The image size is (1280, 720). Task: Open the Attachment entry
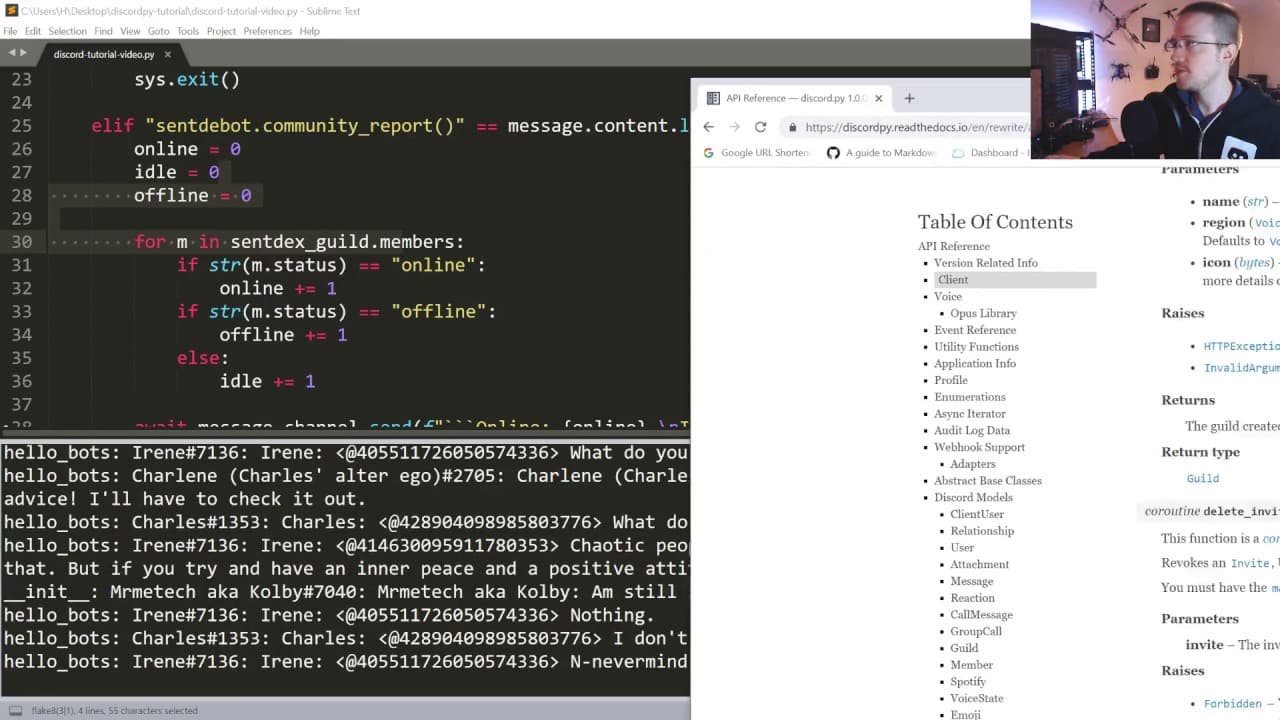pyautogui.click(x=980, y=565)
